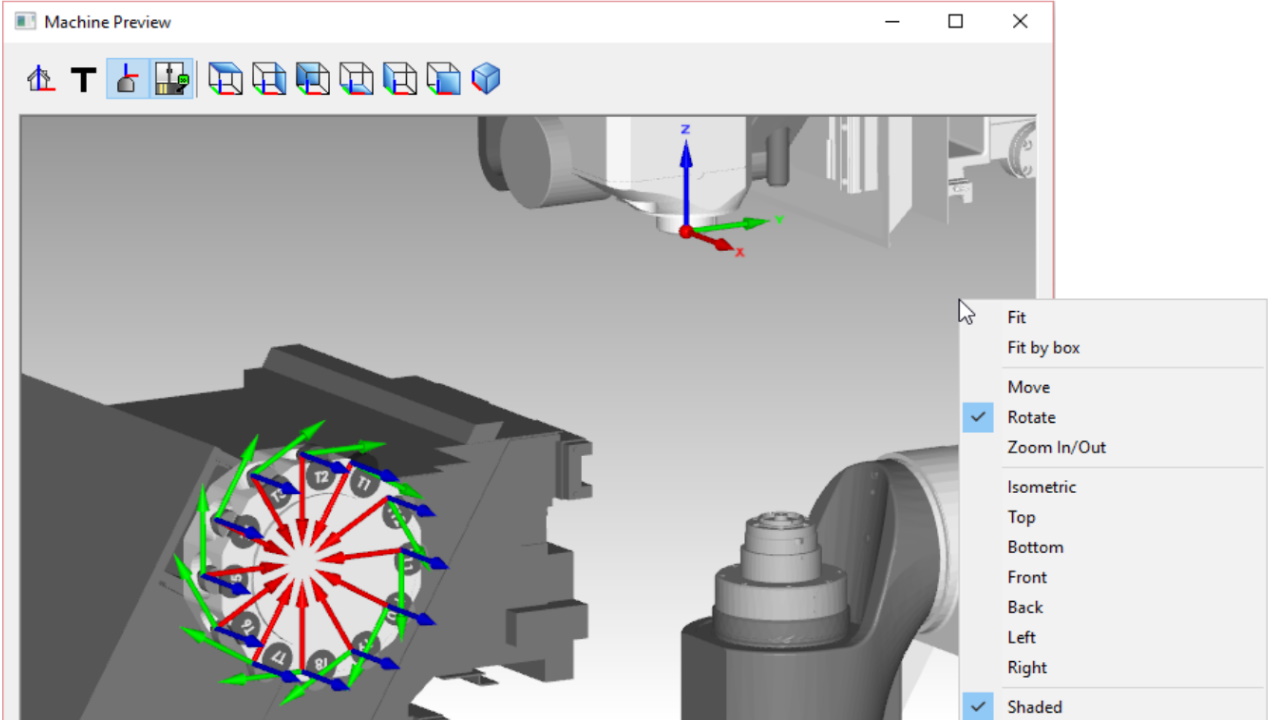
Task: Click the house-with-axes home icon
Action: tap(40, 79)
